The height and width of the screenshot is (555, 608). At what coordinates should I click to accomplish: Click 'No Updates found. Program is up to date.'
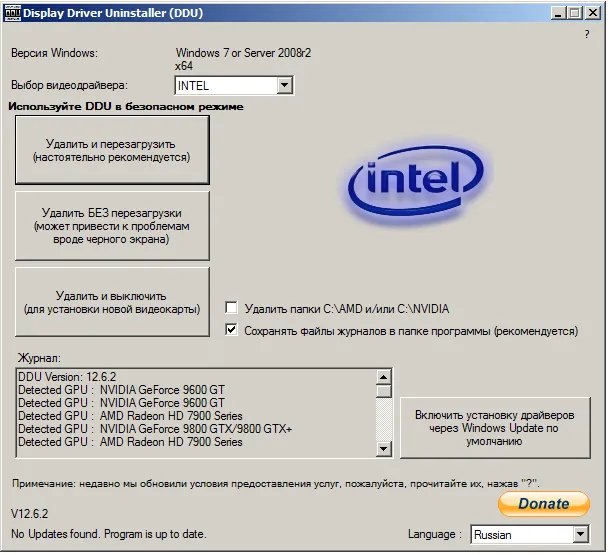click(x=109, y=534)
